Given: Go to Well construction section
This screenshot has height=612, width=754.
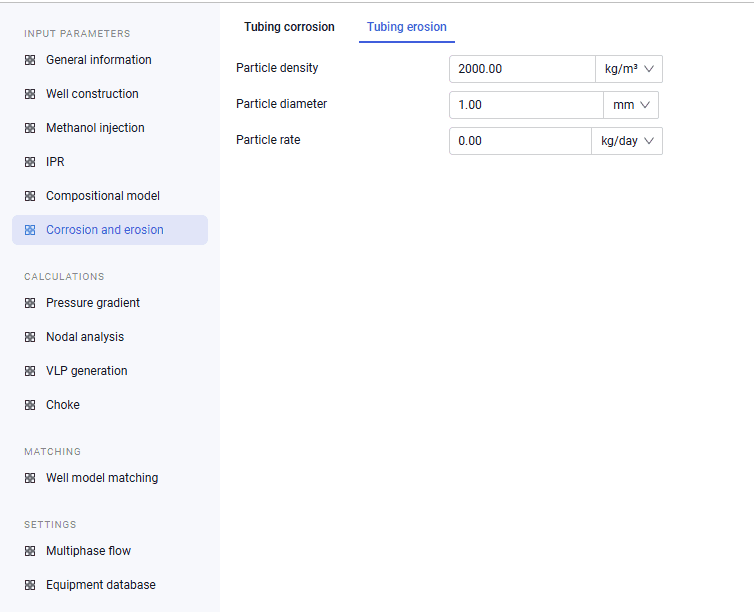Looking at the screenshot, I should (110, 94).
